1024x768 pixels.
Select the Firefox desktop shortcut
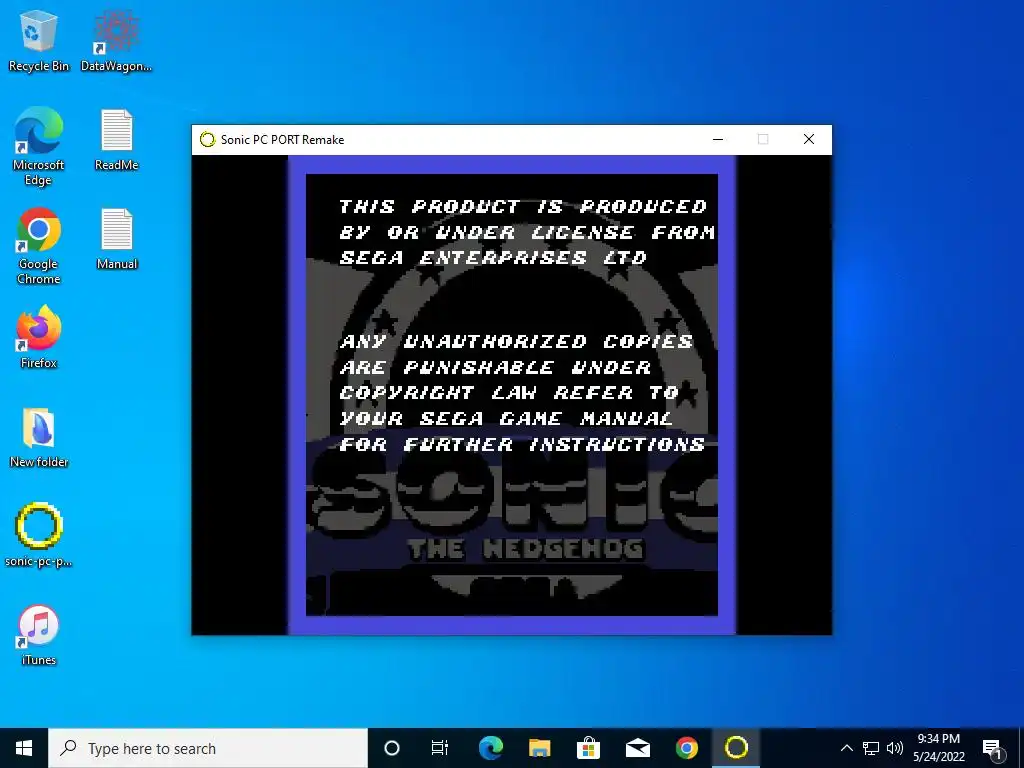[x=38, y=338]
